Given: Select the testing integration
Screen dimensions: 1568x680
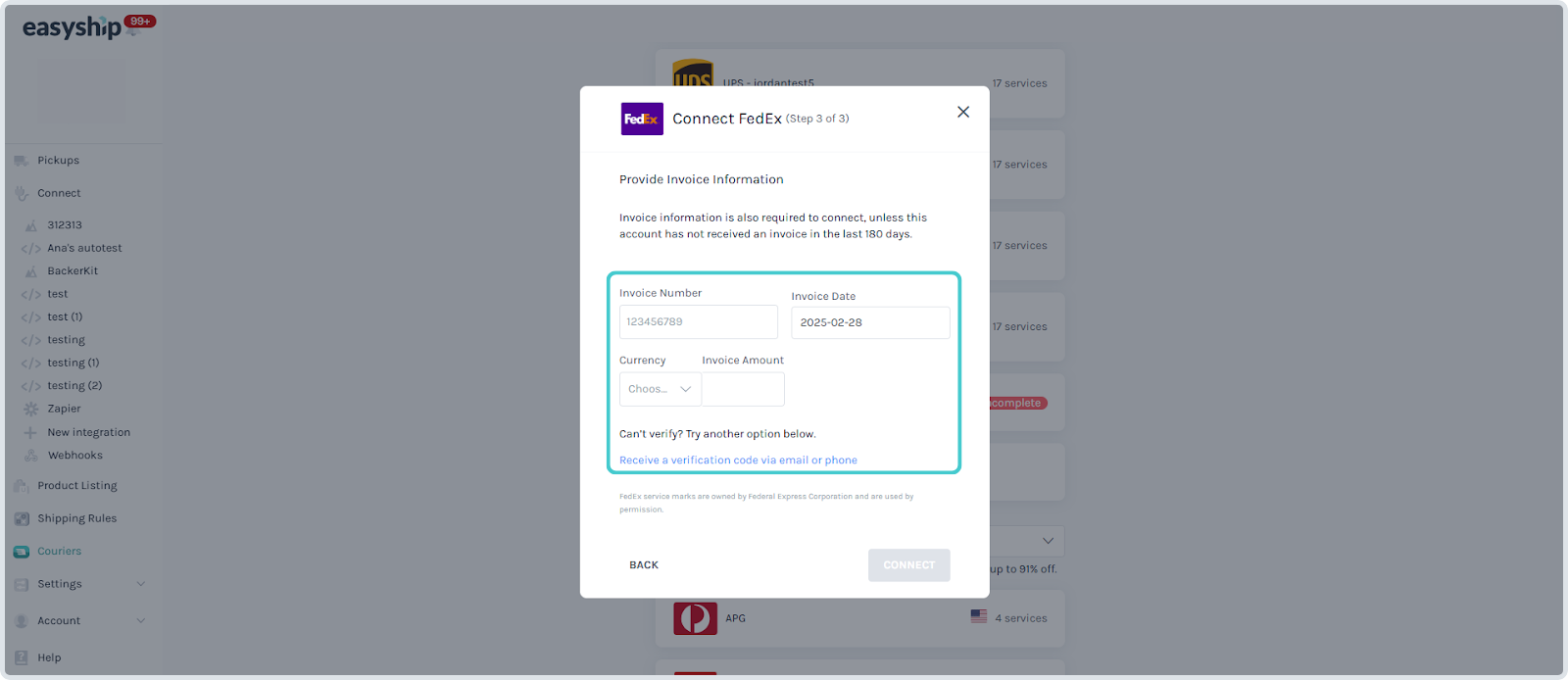Looking at the screenshot, I should click(66, 340).
